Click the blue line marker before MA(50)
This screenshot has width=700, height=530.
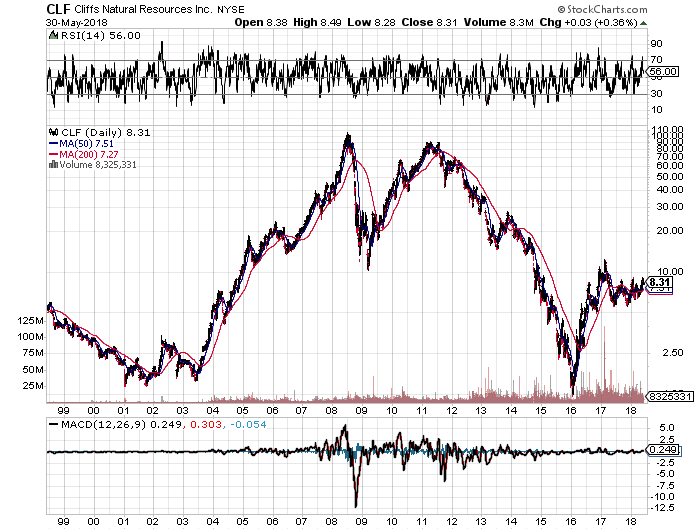(54, 144)
